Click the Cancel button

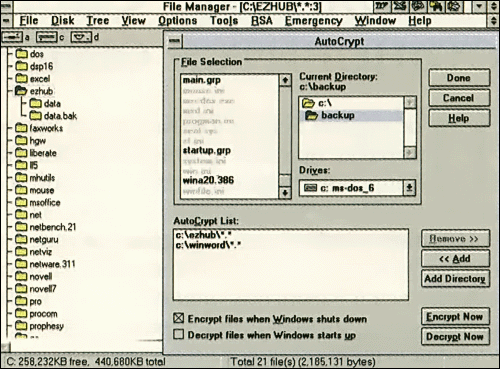point(459,98)
